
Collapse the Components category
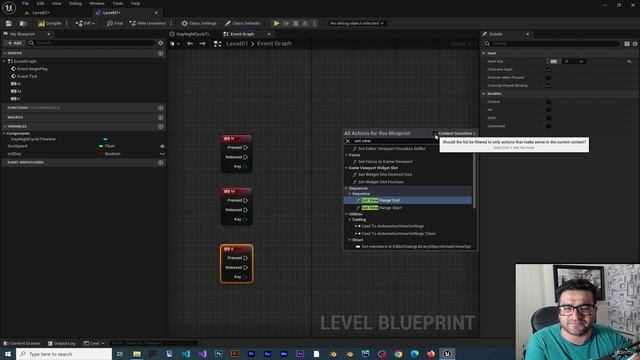click(4, 133)
